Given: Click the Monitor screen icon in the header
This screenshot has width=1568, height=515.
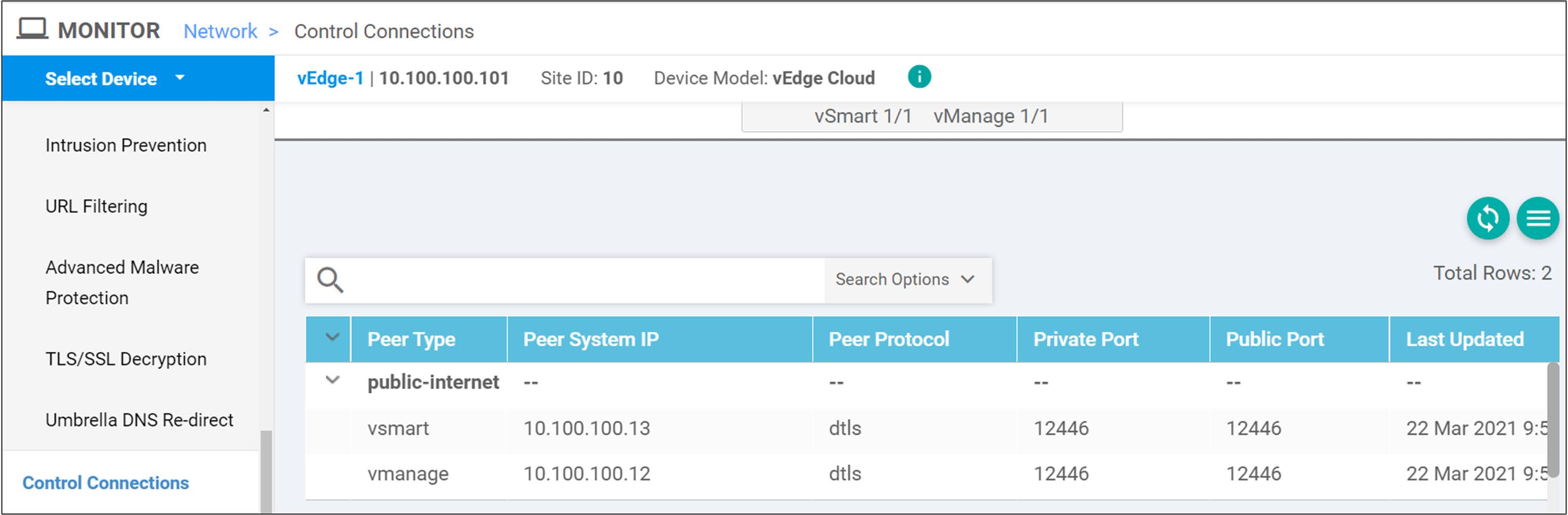Looking at the screenshot, I should tap(33, 27).
